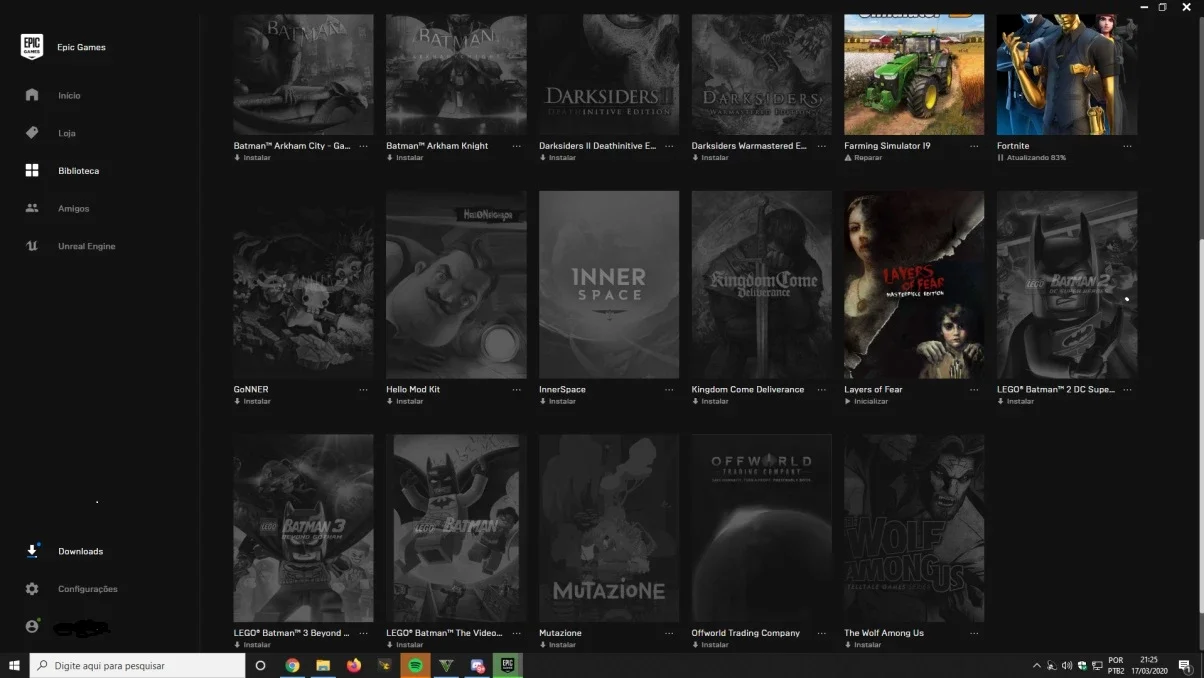Open the Configurações gear icon
The width and height of the screenshot is (1204, 678).
(32, 589)
